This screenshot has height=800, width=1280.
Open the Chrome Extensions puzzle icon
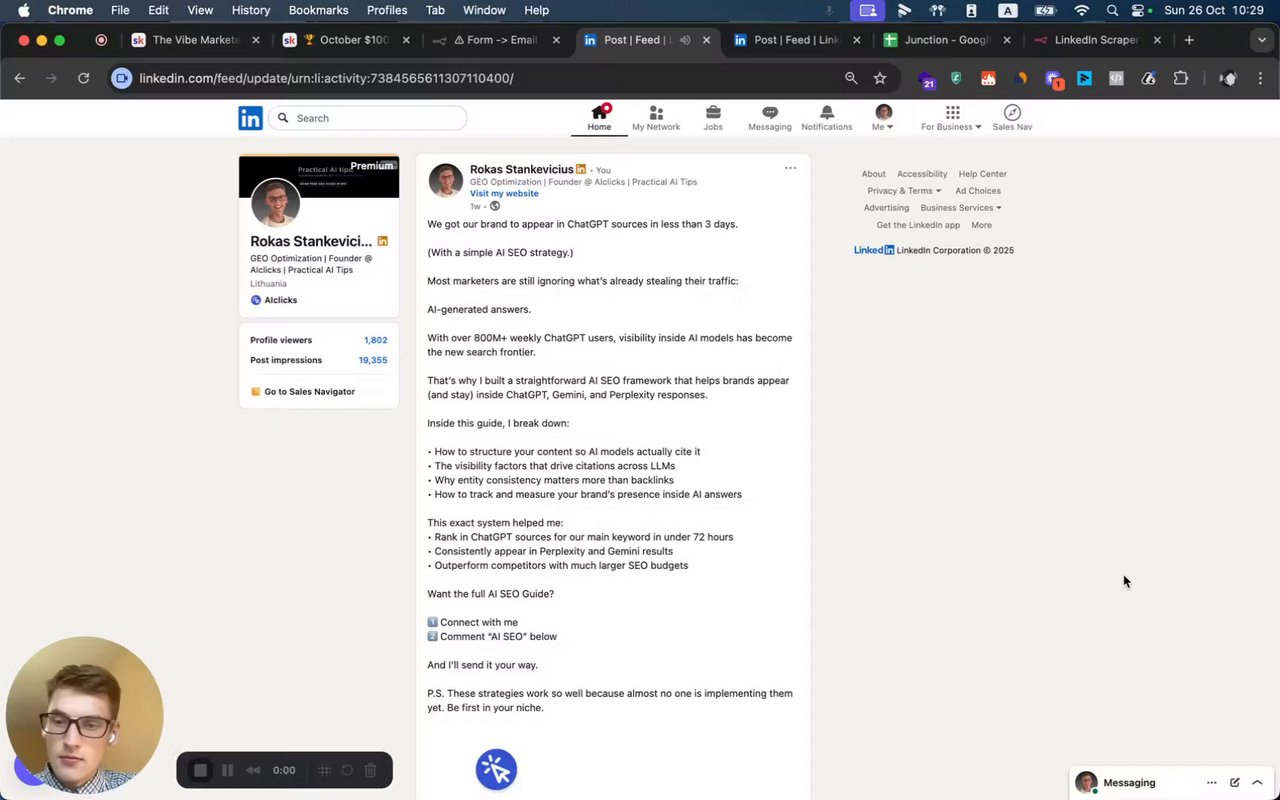(1181, 78)
